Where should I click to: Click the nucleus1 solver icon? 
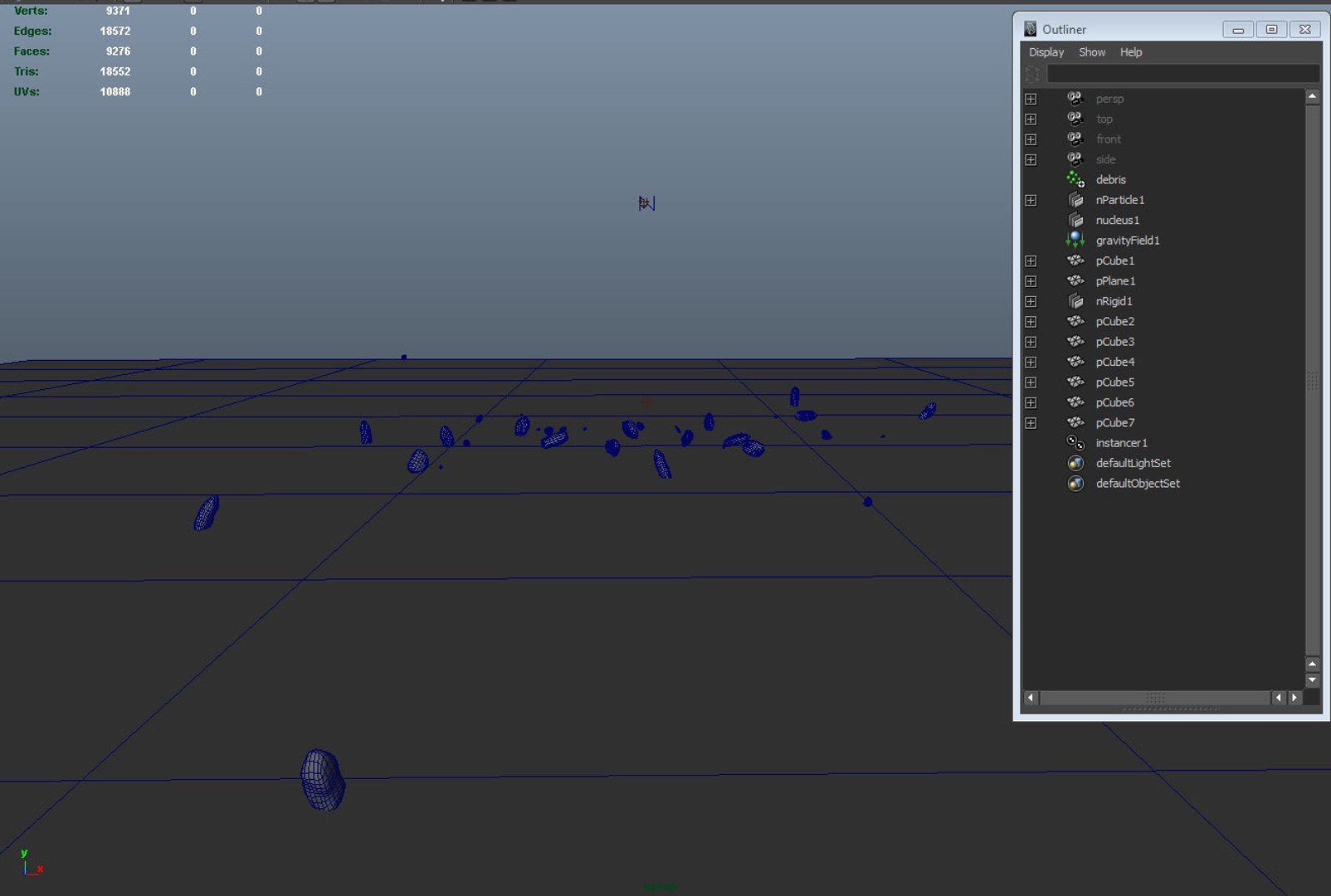click(x=1075, y=220)
